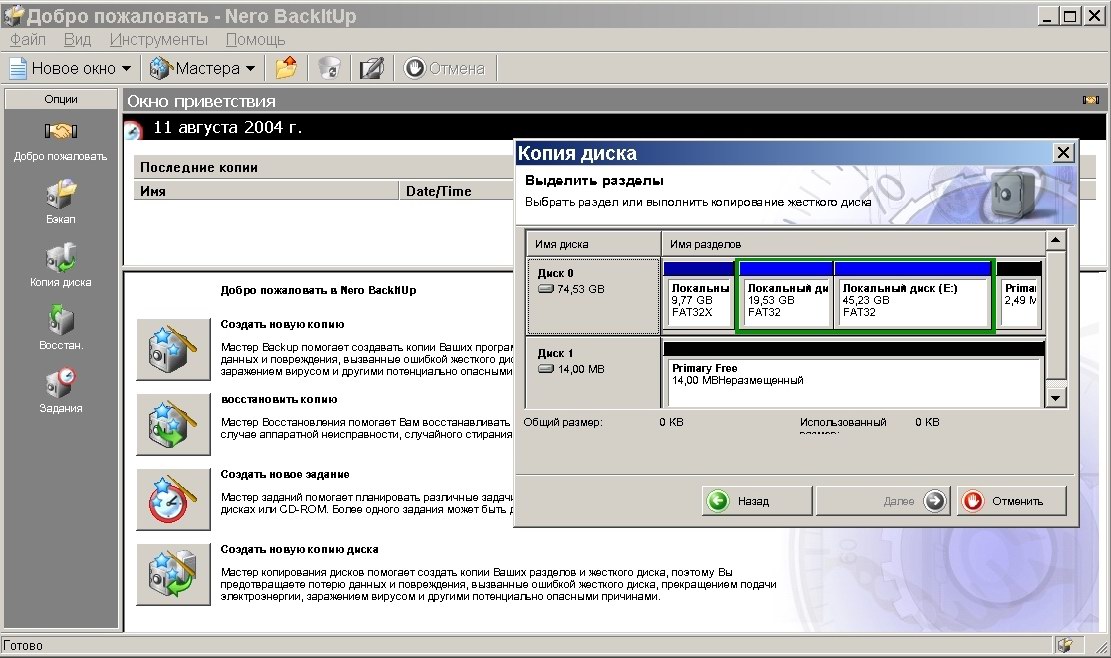Select the Локальный диск (E:) 45,23 GB partition
Viewport: 1111px width, 658px height.
click(x=913, y=296)
